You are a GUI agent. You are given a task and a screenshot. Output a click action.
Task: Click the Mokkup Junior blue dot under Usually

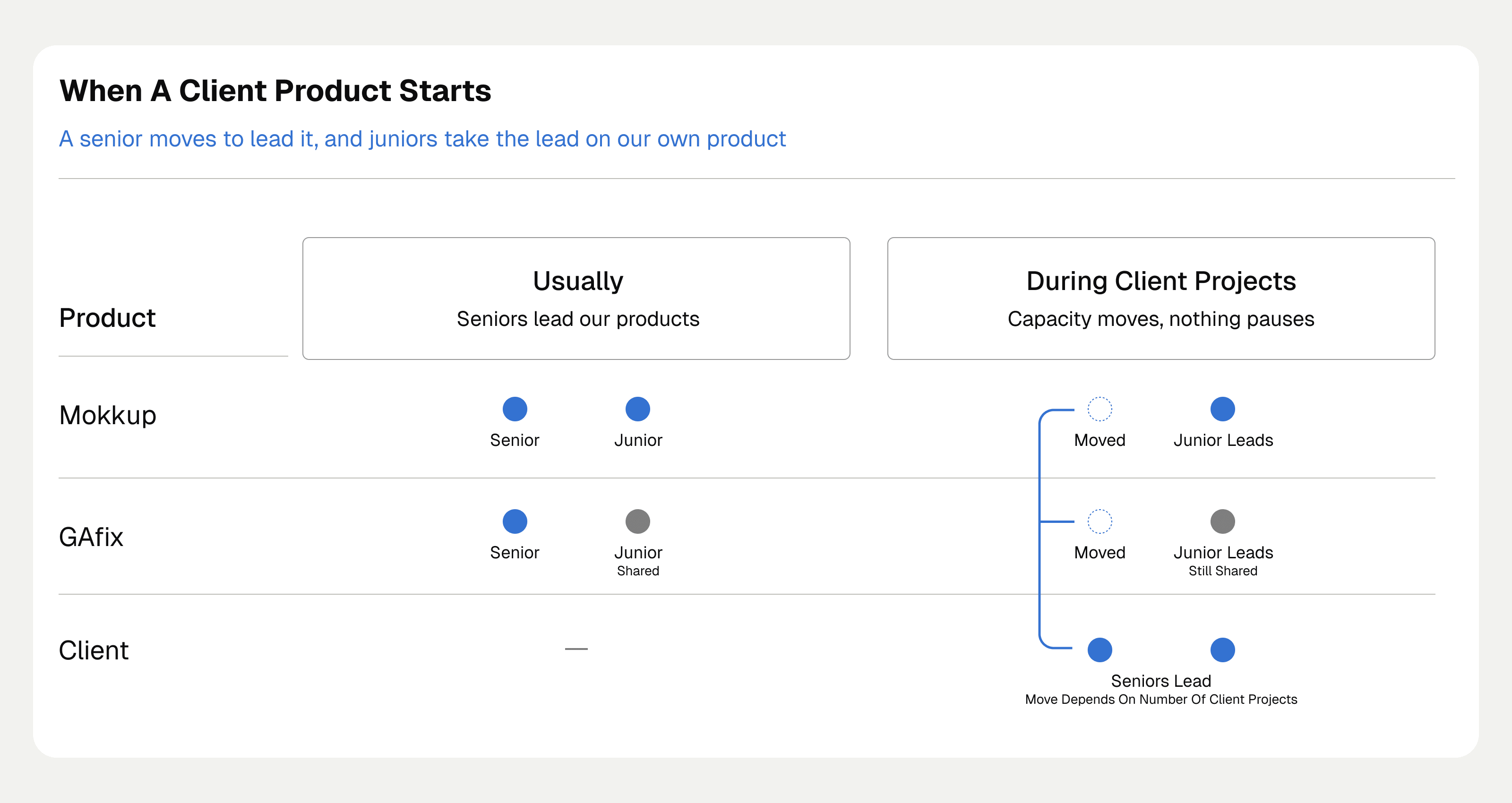click(637, 409)
